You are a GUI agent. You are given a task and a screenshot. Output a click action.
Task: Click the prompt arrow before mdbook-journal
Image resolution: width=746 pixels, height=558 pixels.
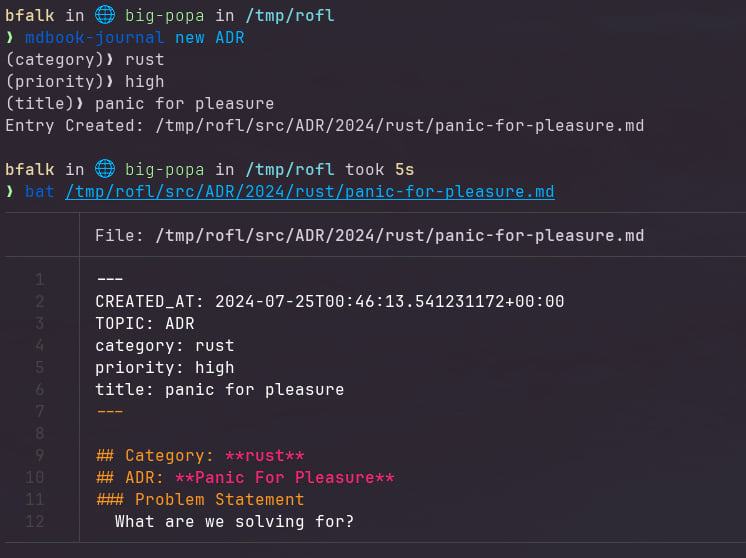click(x=10, y=38)
